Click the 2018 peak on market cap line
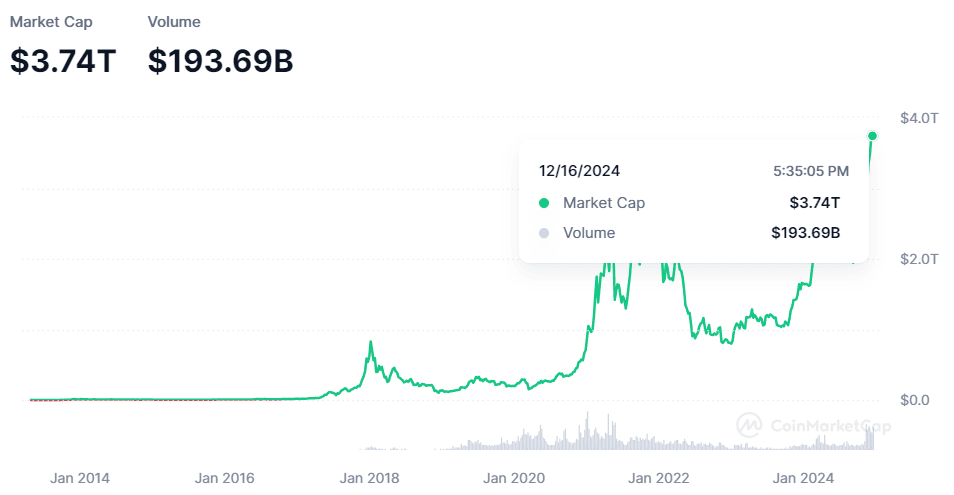954x495 pixels. 371,343
